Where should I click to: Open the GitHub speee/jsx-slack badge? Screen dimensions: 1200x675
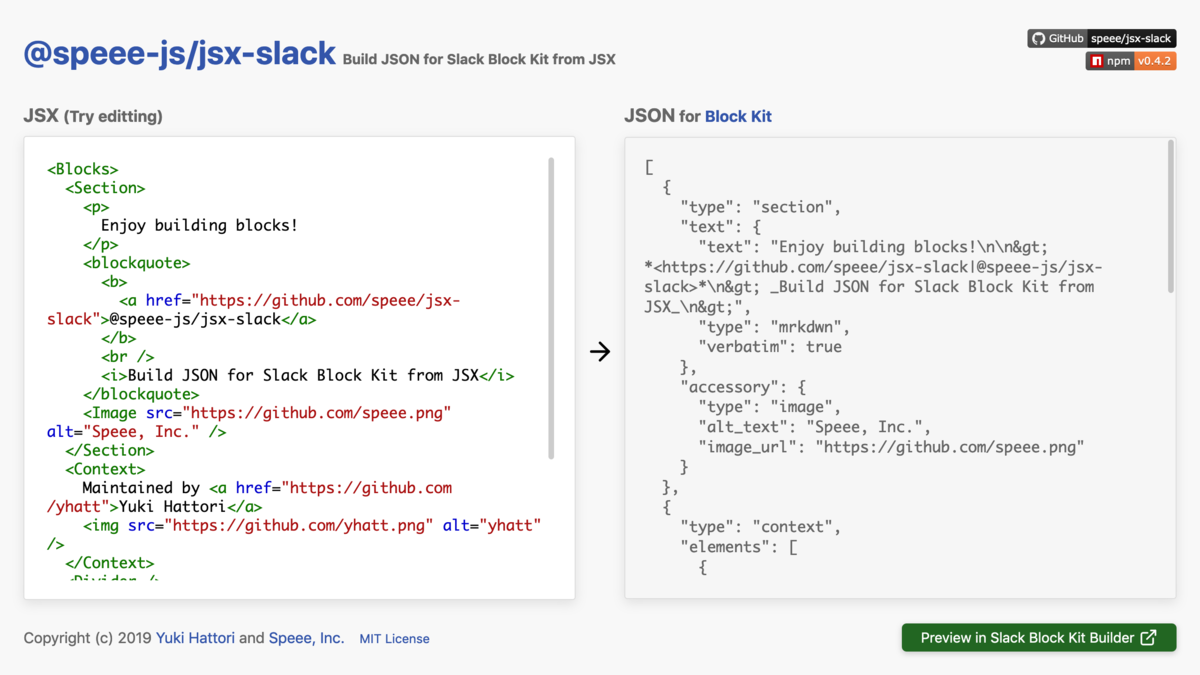pos(1101,39)
